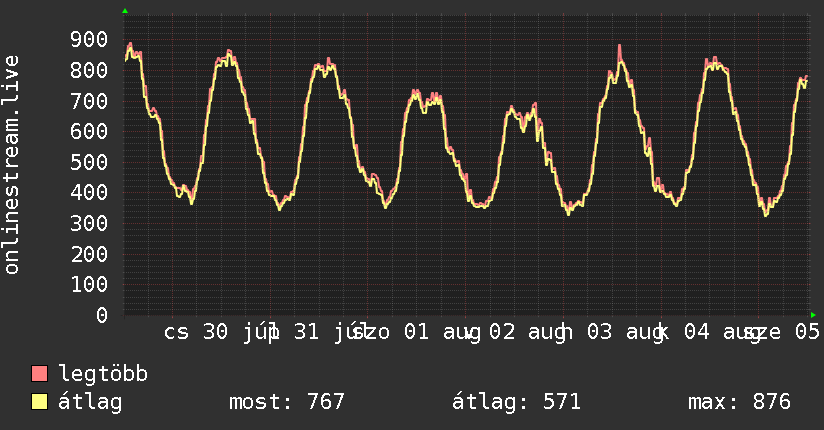Image resolution: width=824 pixels, height=430 pixels.
Task: Click the 400 y-axis label
Action: [x=89, y=192]
